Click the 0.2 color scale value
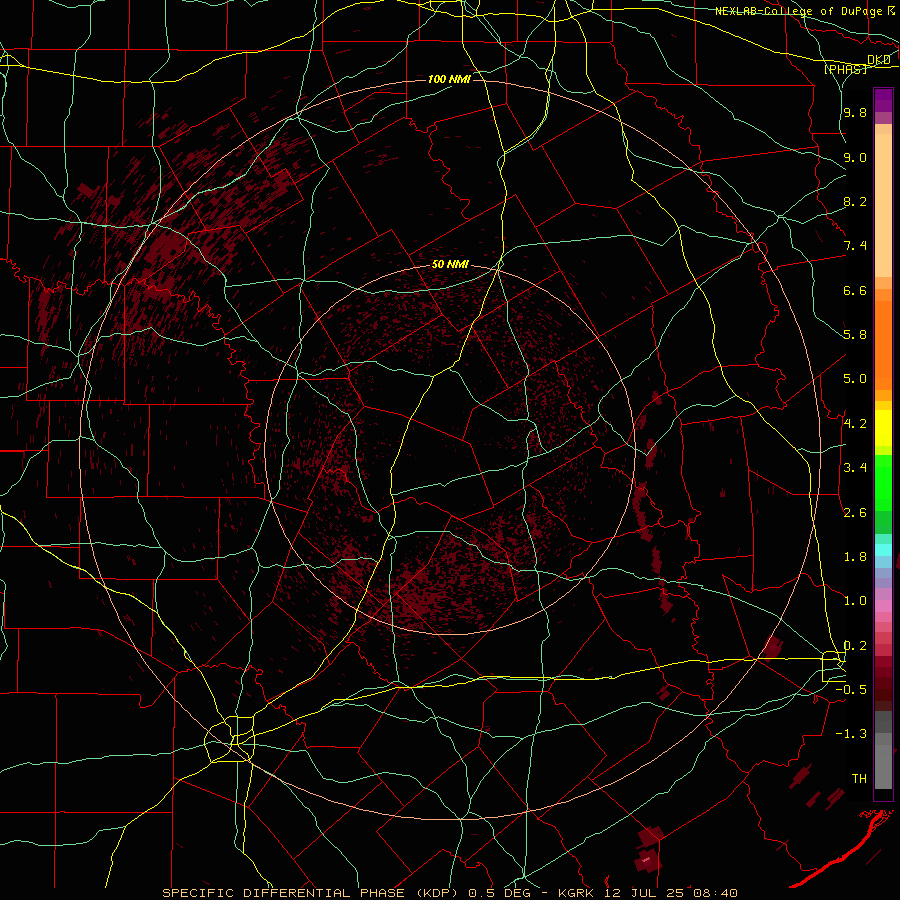900x900 pixels. (x=855, y=646)
